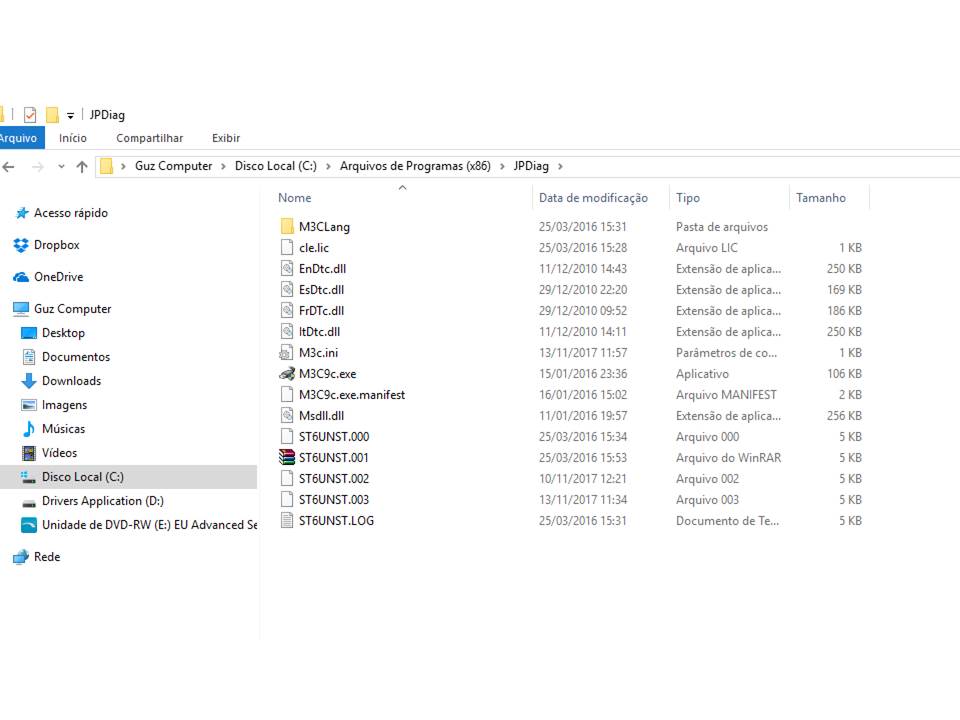960x720 pixels.
Task: Open the recent locations dropdown arrow
Action: (61, 167)
